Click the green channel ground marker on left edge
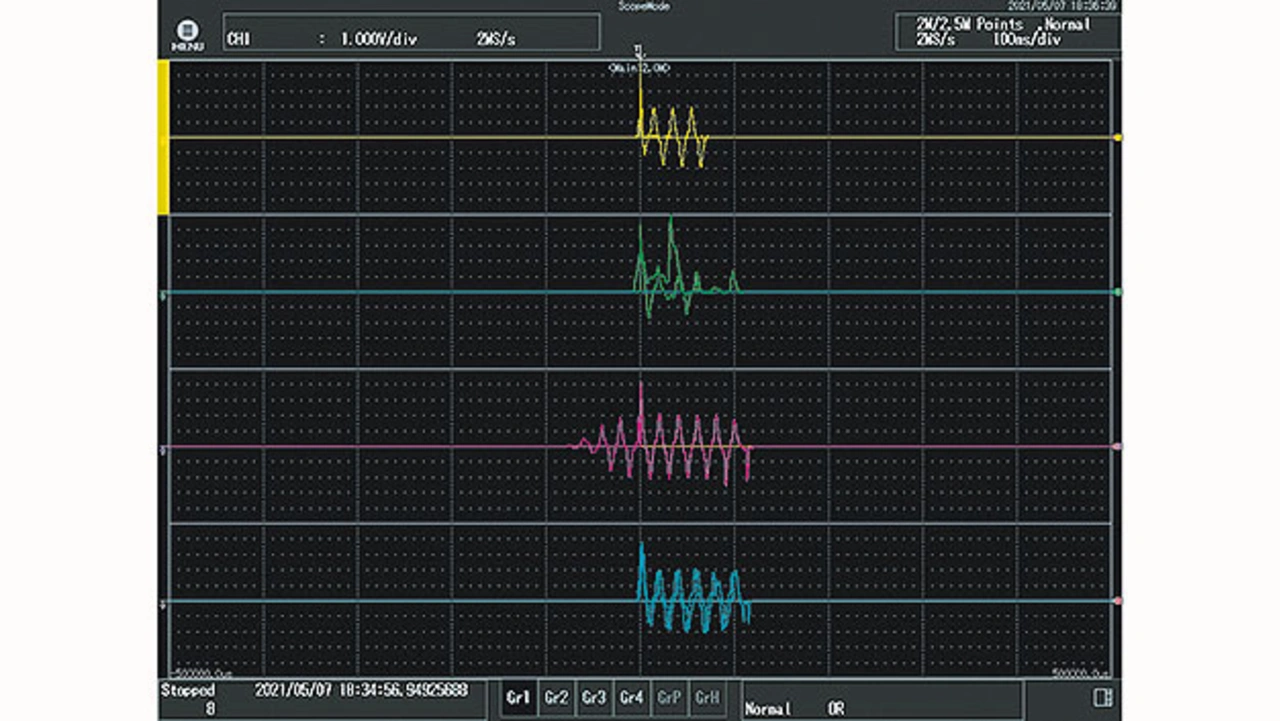Screen dimensions: 1280x721 pyautogui.click(x=163, y=295)
